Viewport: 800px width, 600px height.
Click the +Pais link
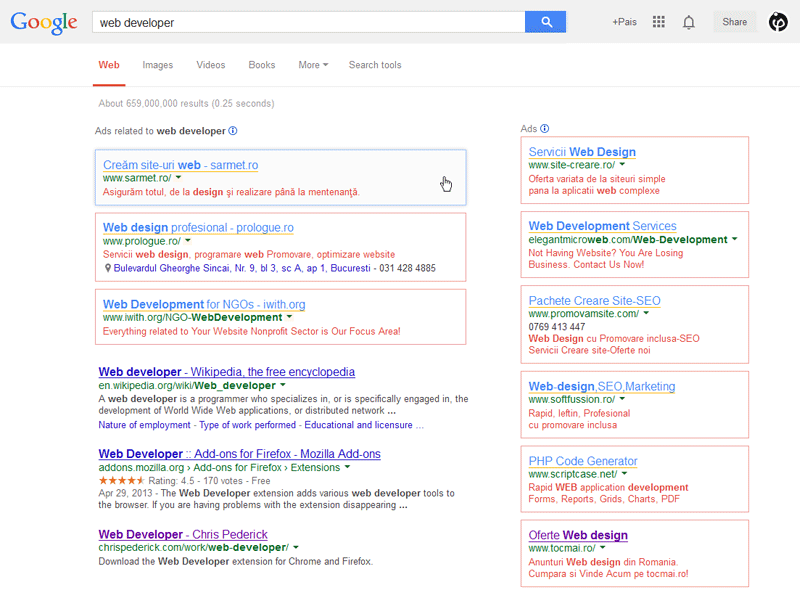(x=624, y=22)
